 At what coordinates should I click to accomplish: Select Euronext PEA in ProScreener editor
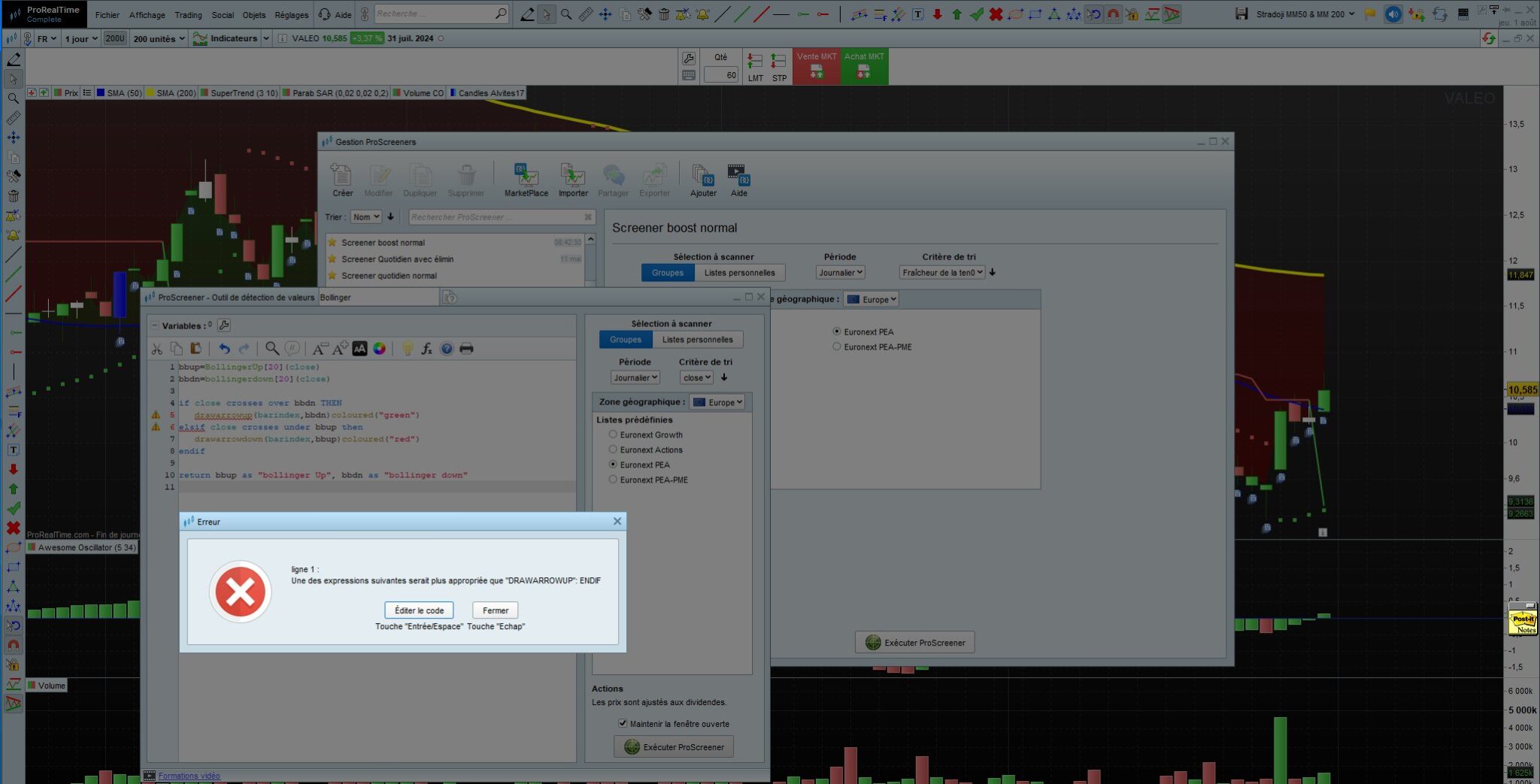click(x=613, y=465)
